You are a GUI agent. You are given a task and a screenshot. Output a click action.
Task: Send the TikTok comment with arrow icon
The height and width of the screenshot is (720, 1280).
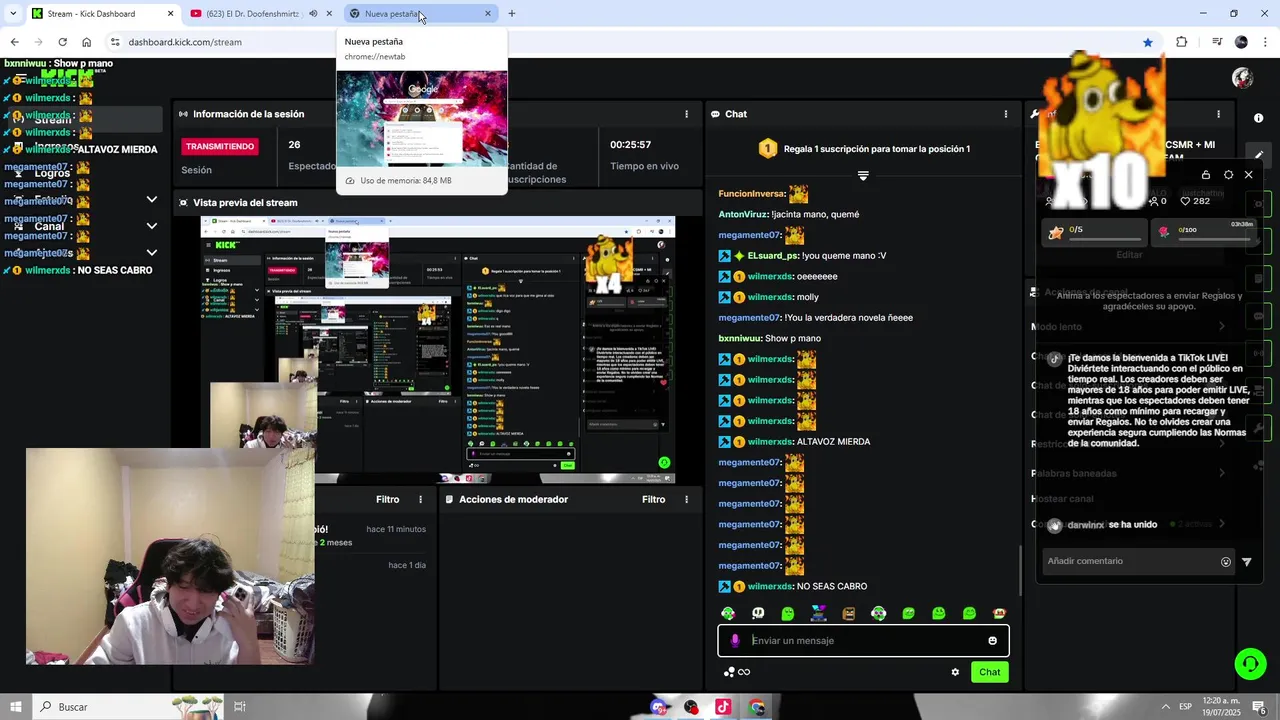(x=1246, y=562)
